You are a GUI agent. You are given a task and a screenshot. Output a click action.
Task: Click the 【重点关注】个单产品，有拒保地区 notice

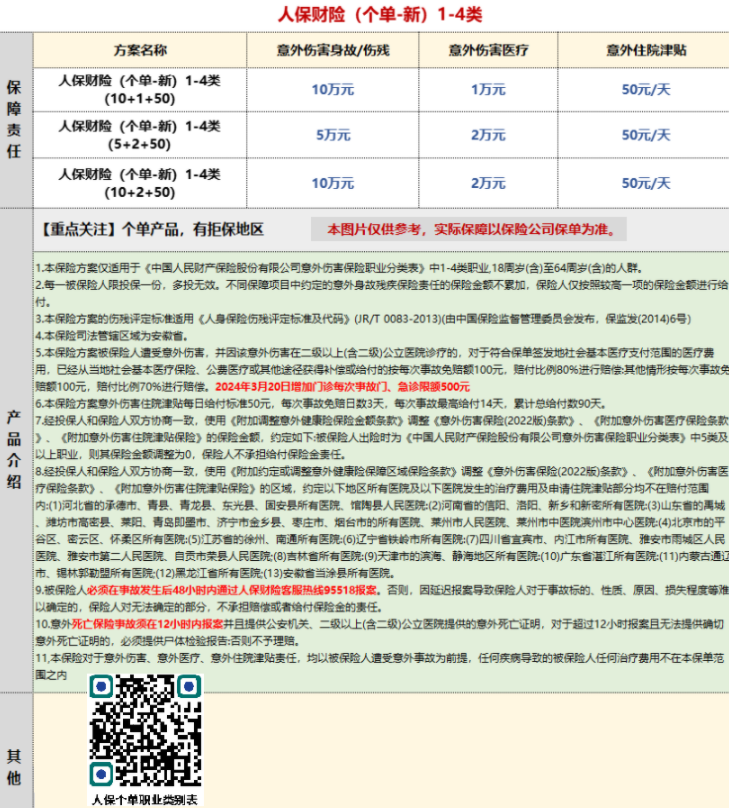point(151,229)
